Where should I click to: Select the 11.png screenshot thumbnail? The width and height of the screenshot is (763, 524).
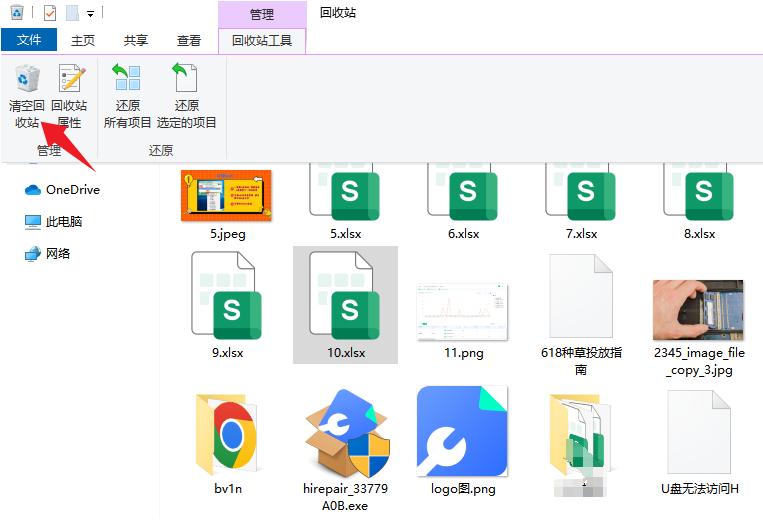[x=463, y=311]
